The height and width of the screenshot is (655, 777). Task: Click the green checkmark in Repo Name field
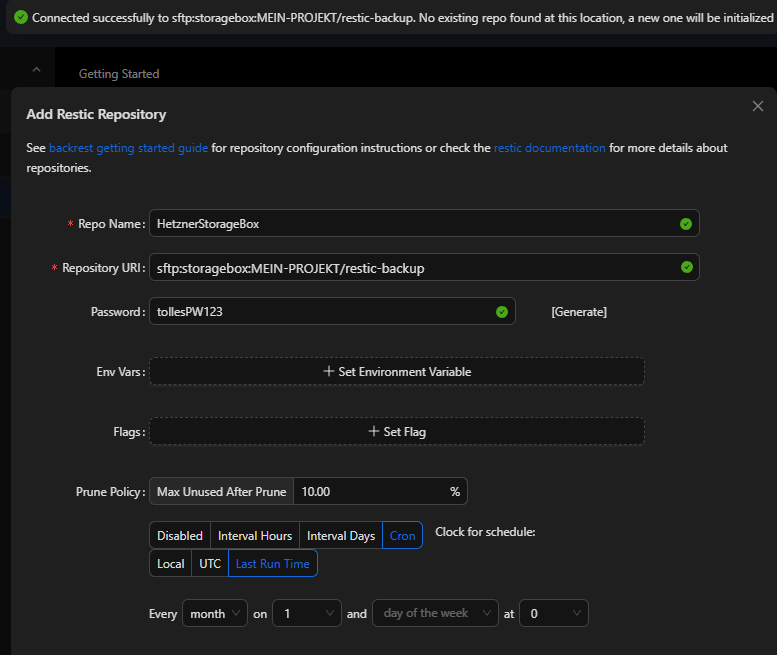(685, 224)
